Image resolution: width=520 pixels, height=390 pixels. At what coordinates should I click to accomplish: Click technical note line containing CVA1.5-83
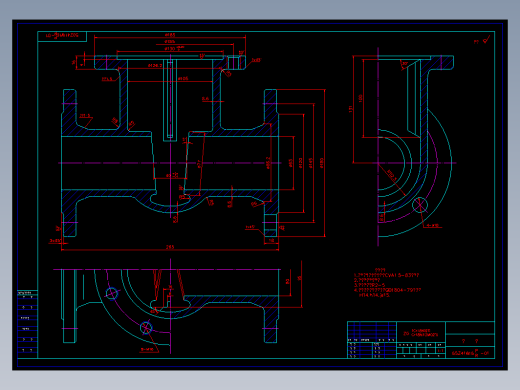click(x=386, y=275)
